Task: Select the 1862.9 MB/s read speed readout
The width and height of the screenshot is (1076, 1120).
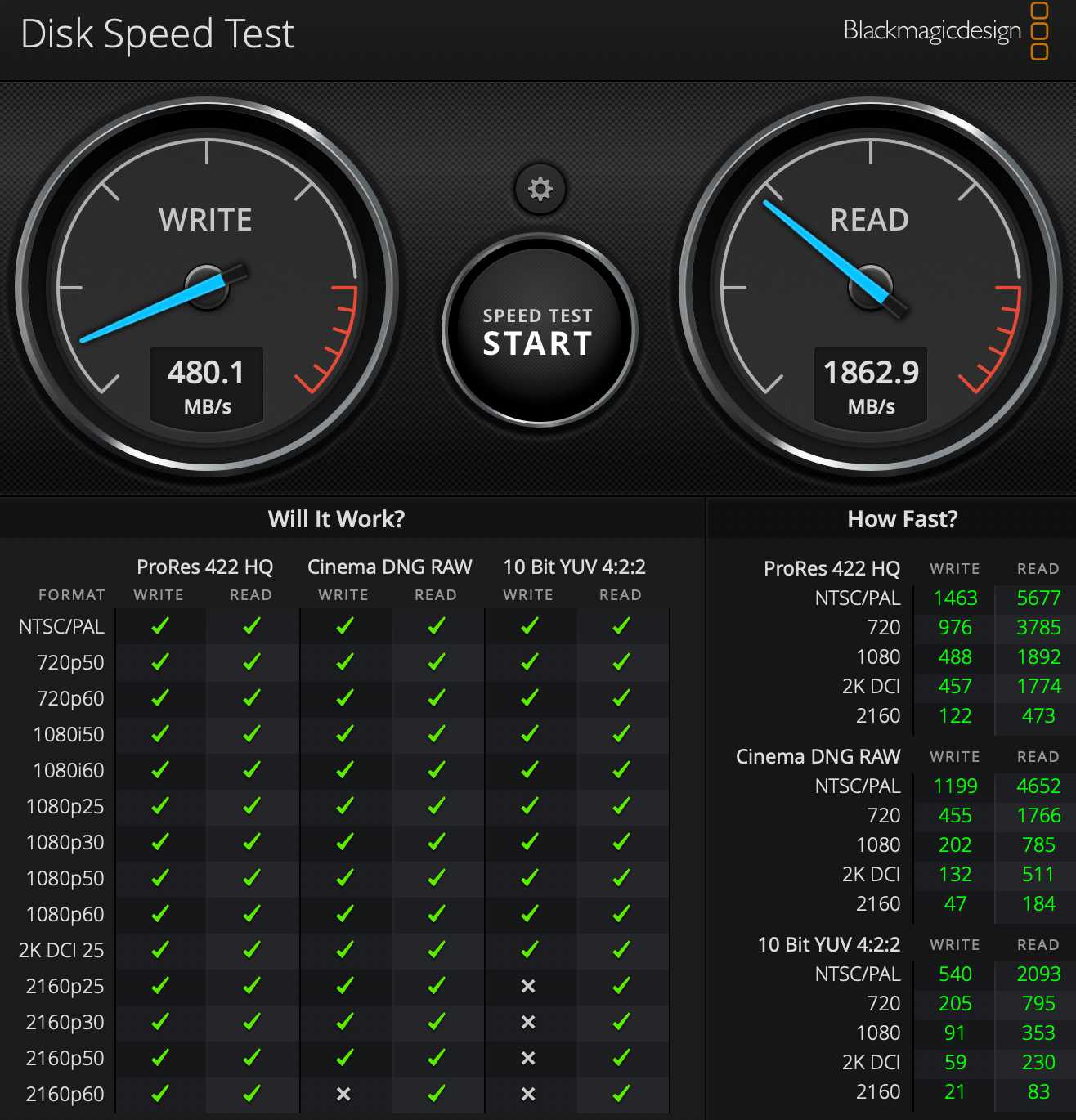Action: 871,384
